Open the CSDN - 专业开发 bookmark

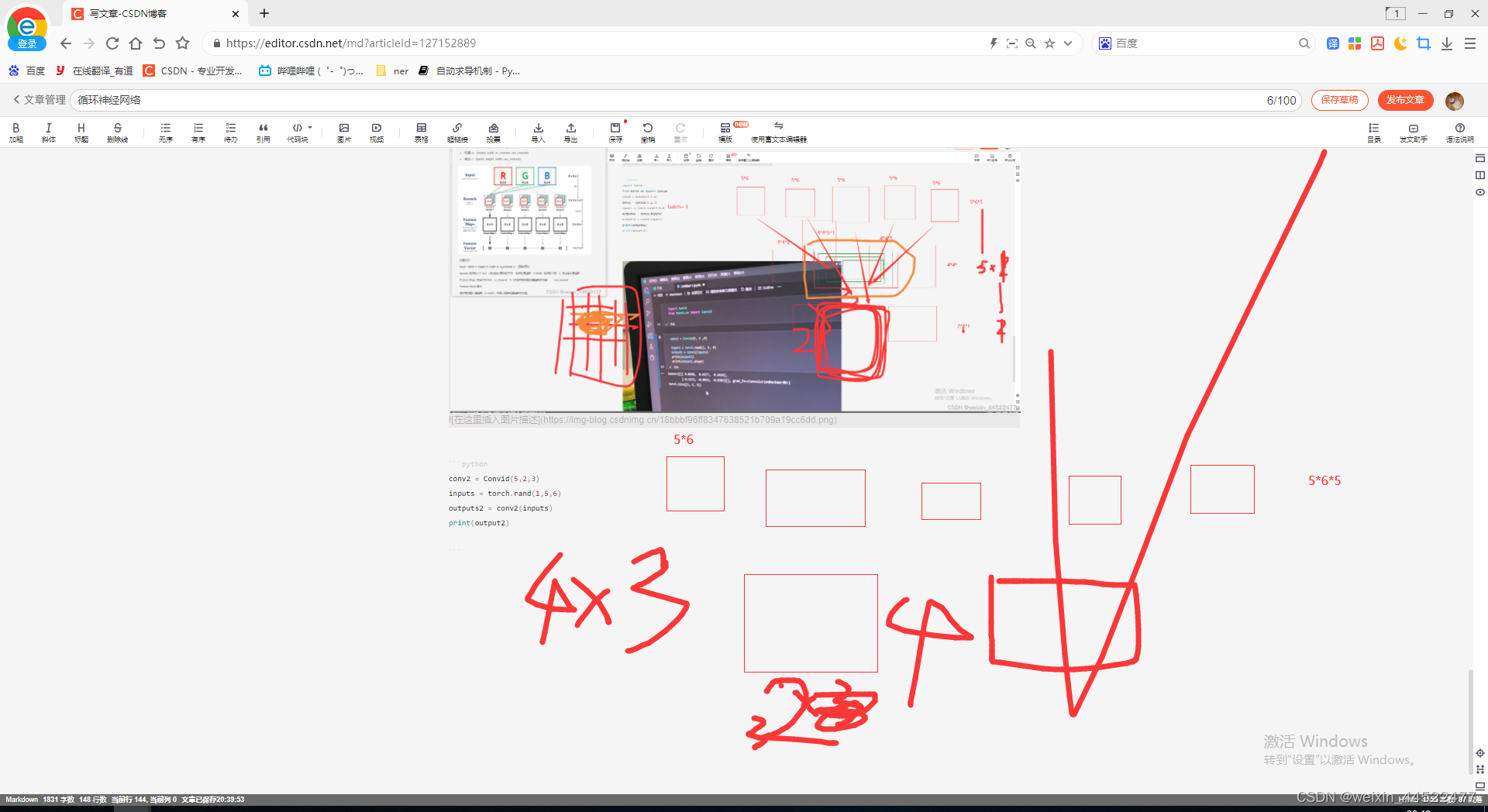point(193,71)
